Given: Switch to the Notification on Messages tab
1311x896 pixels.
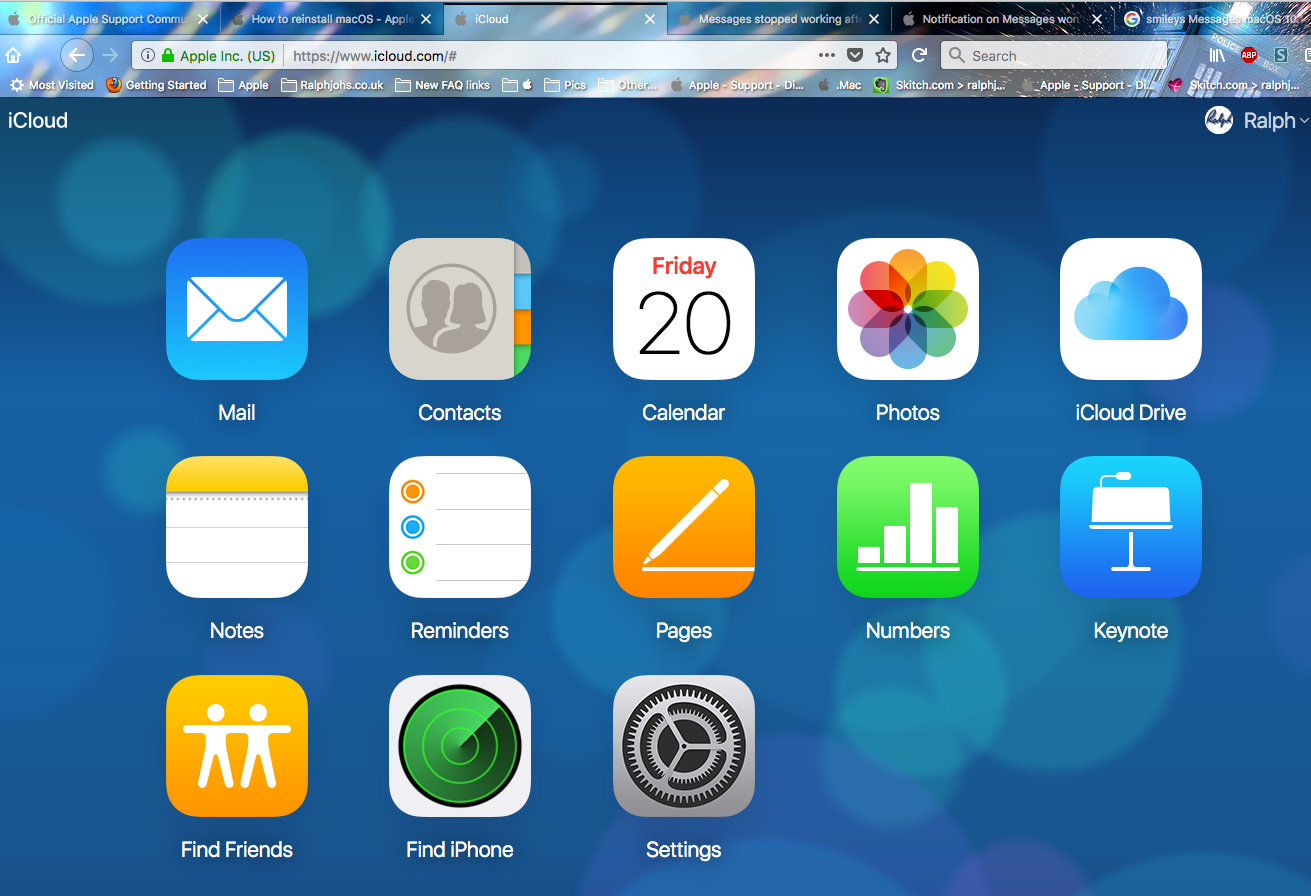Looking at the screenshot, I should pyautogui.click(x=1004, y=19).
